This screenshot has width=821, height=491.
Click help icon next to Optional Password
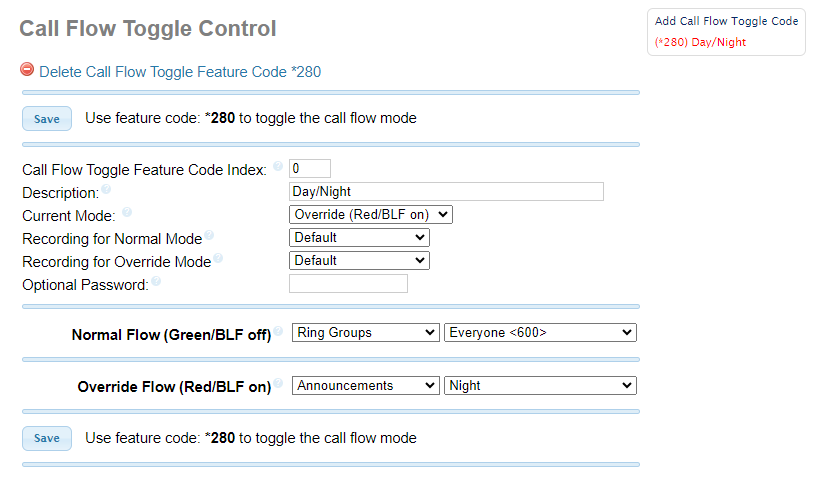156,282
